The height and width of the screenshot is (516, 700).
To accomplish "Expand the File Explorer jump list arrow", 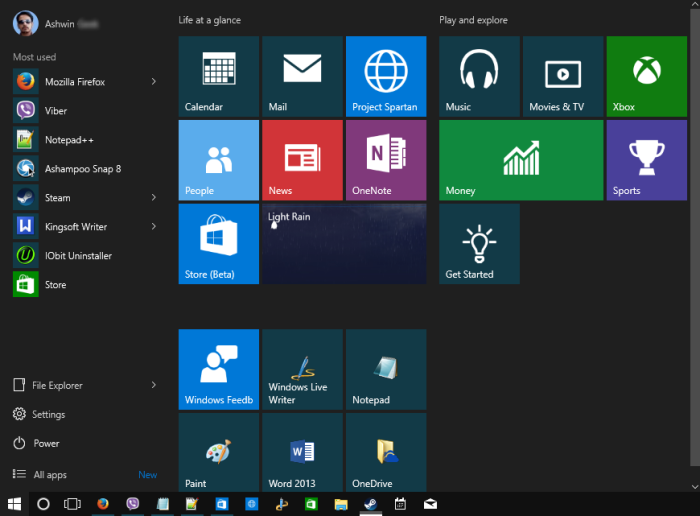I will pyautogui.click(x=154, y=385).
